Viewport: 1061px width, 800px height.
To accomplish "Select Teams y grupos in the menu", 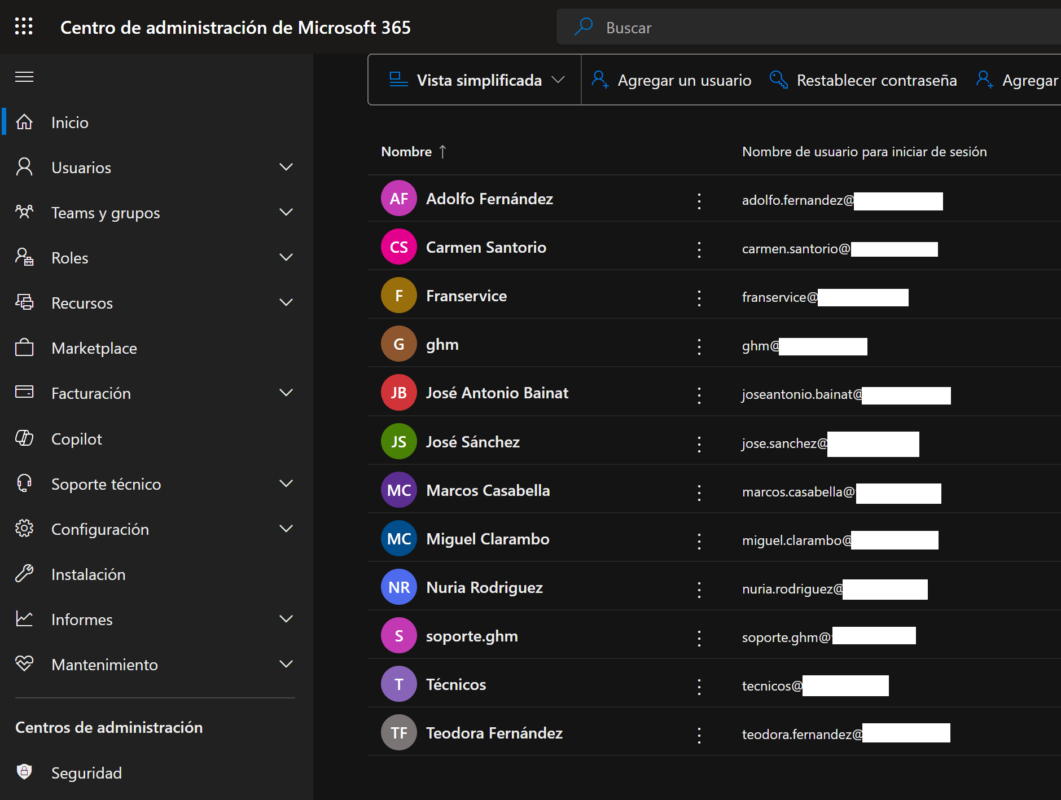I will point(105,212).
